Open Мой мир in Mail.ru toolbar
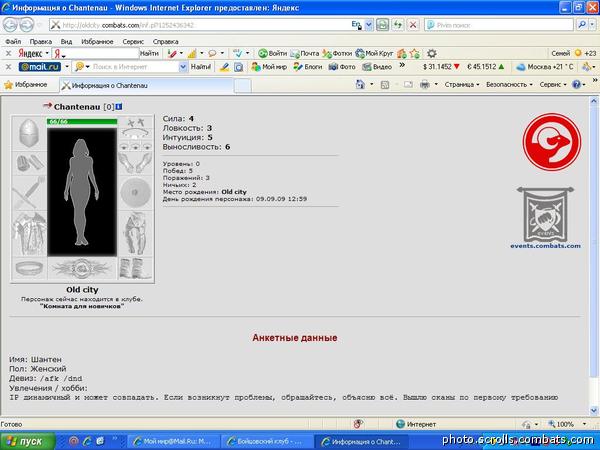The width and height of the screenshot is (600, 450). click(269, 67)
